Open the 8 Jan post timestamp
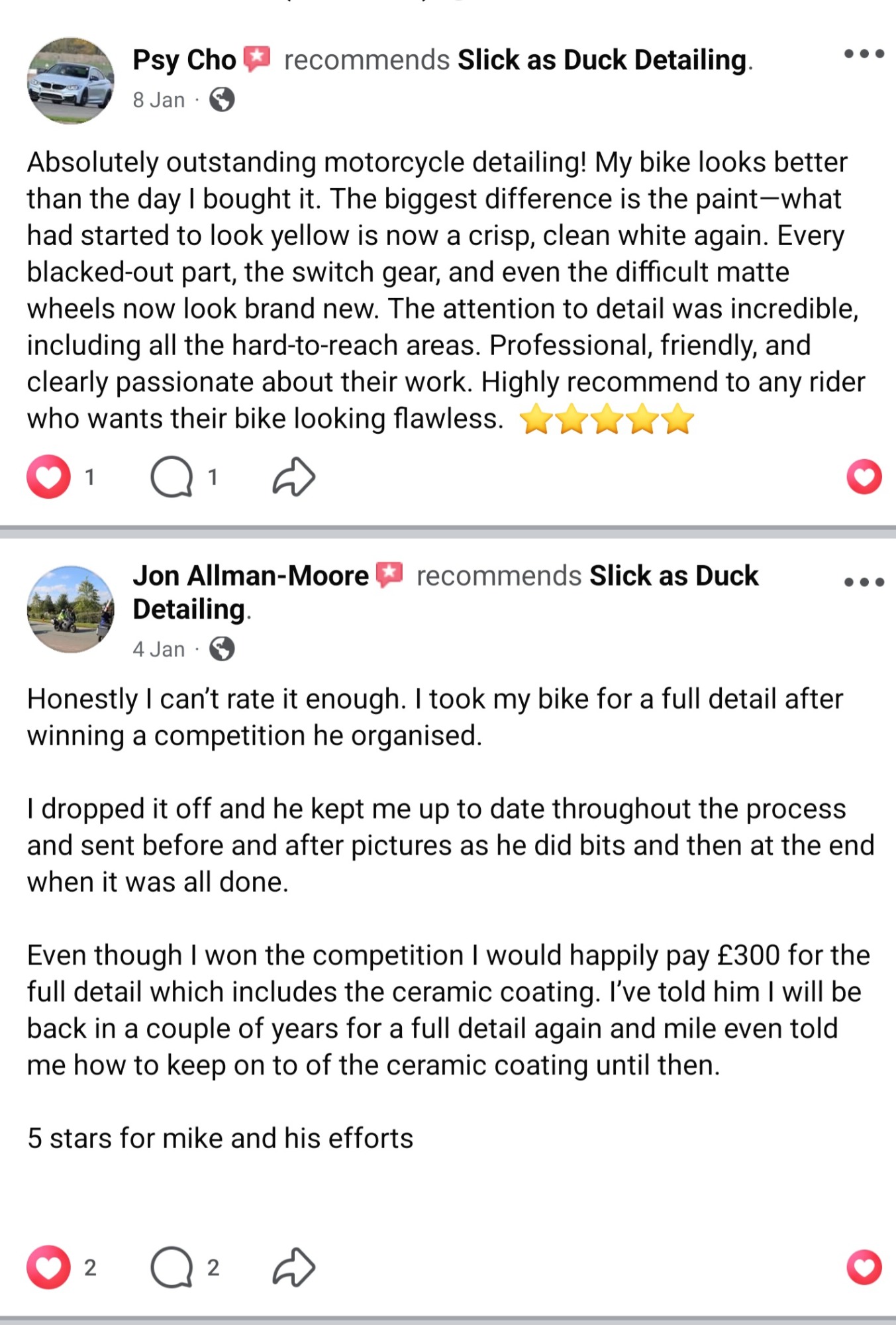The height and width of the screenshot is (1325, 896). click(x=158, y=100)
